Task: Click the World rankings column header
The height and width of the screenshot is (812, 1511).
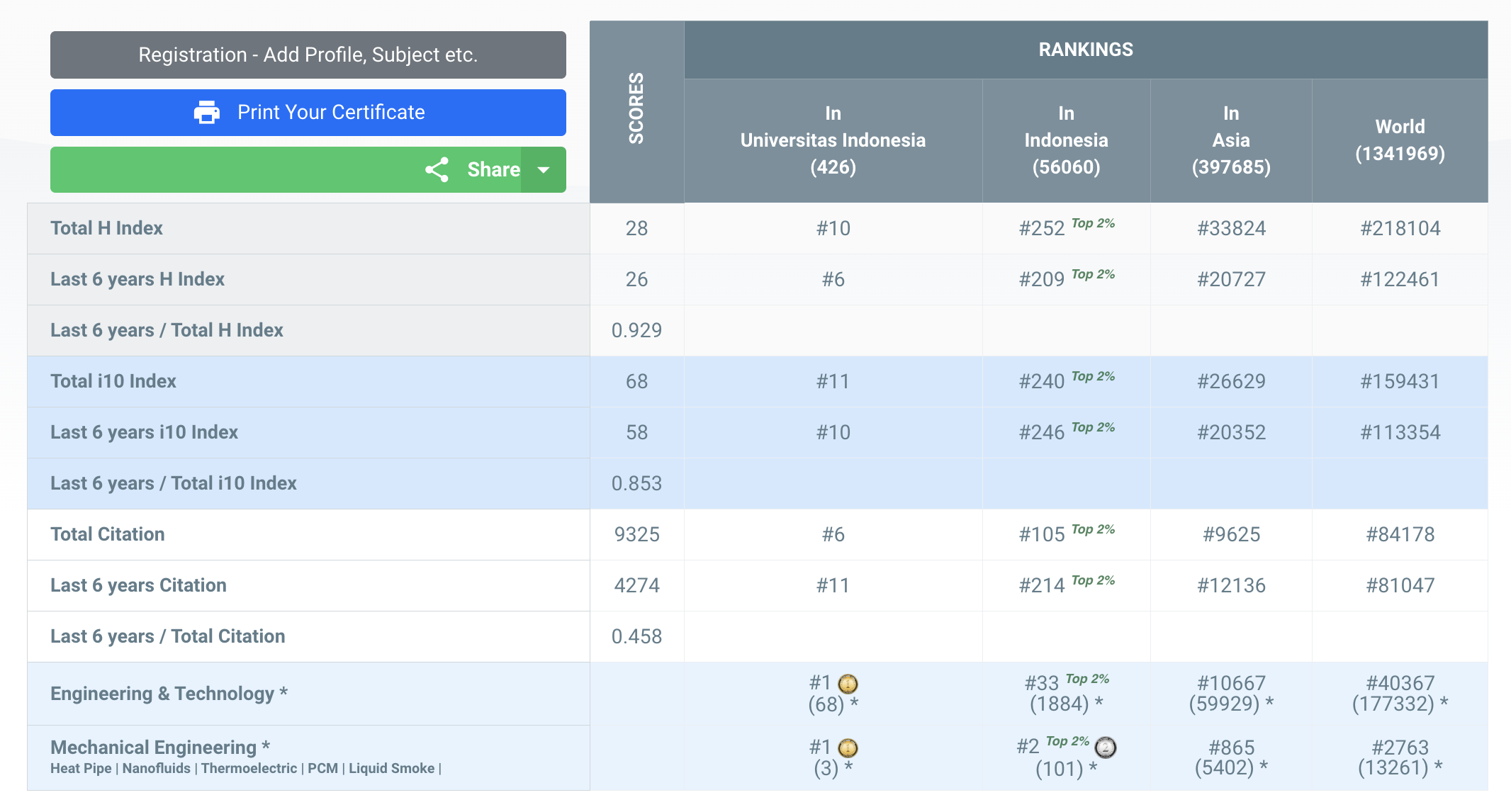Action: [1400, 140]
